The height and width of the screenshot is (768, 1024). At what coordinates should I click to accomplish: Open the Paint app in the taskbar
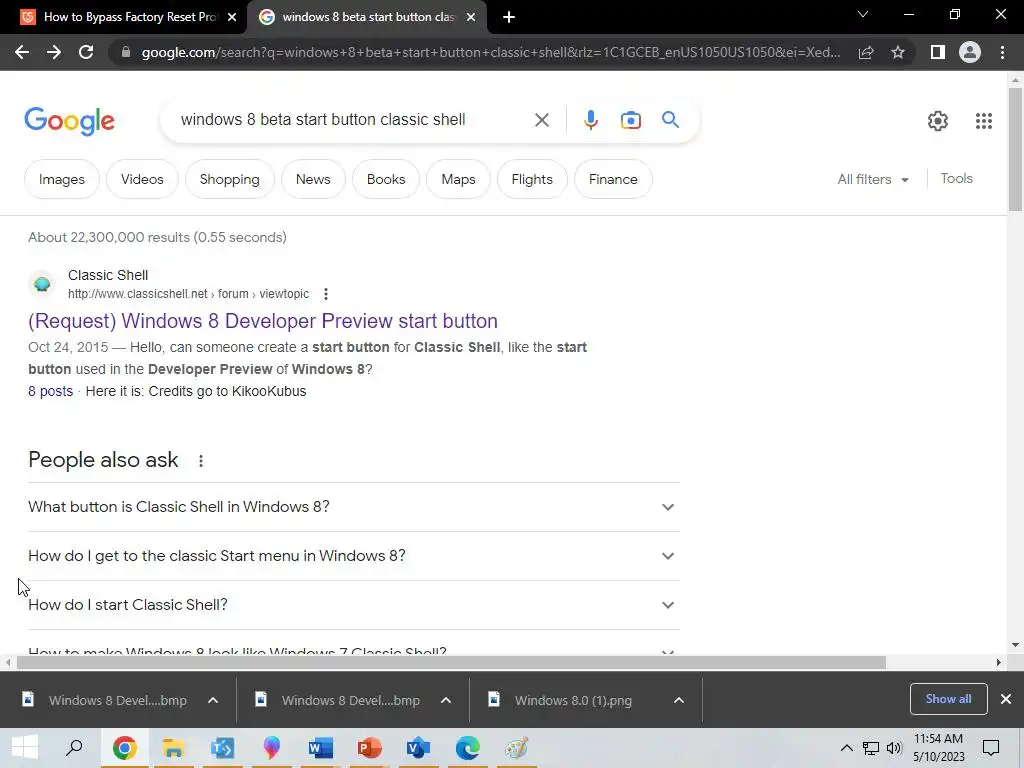[517, 748]
